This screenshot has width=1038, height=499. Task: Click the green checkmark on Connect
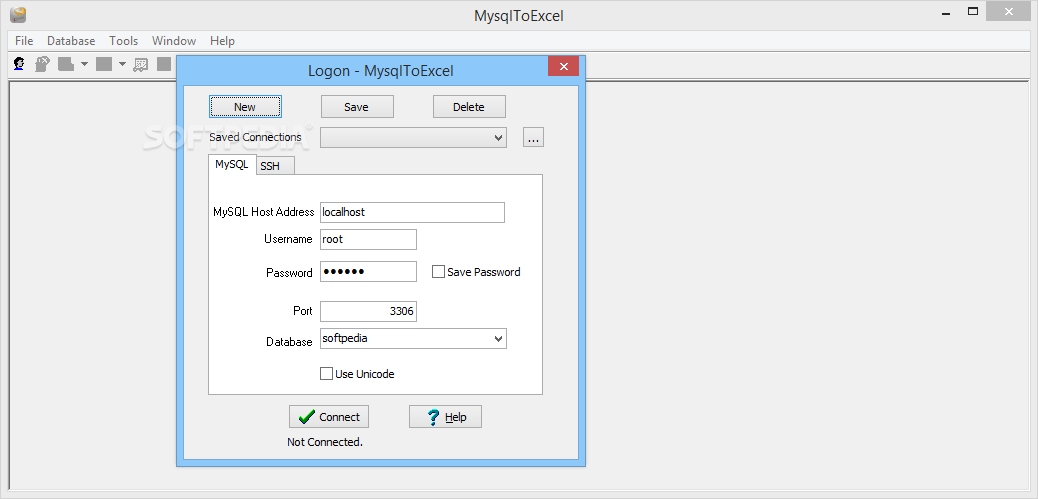[307, 417]
